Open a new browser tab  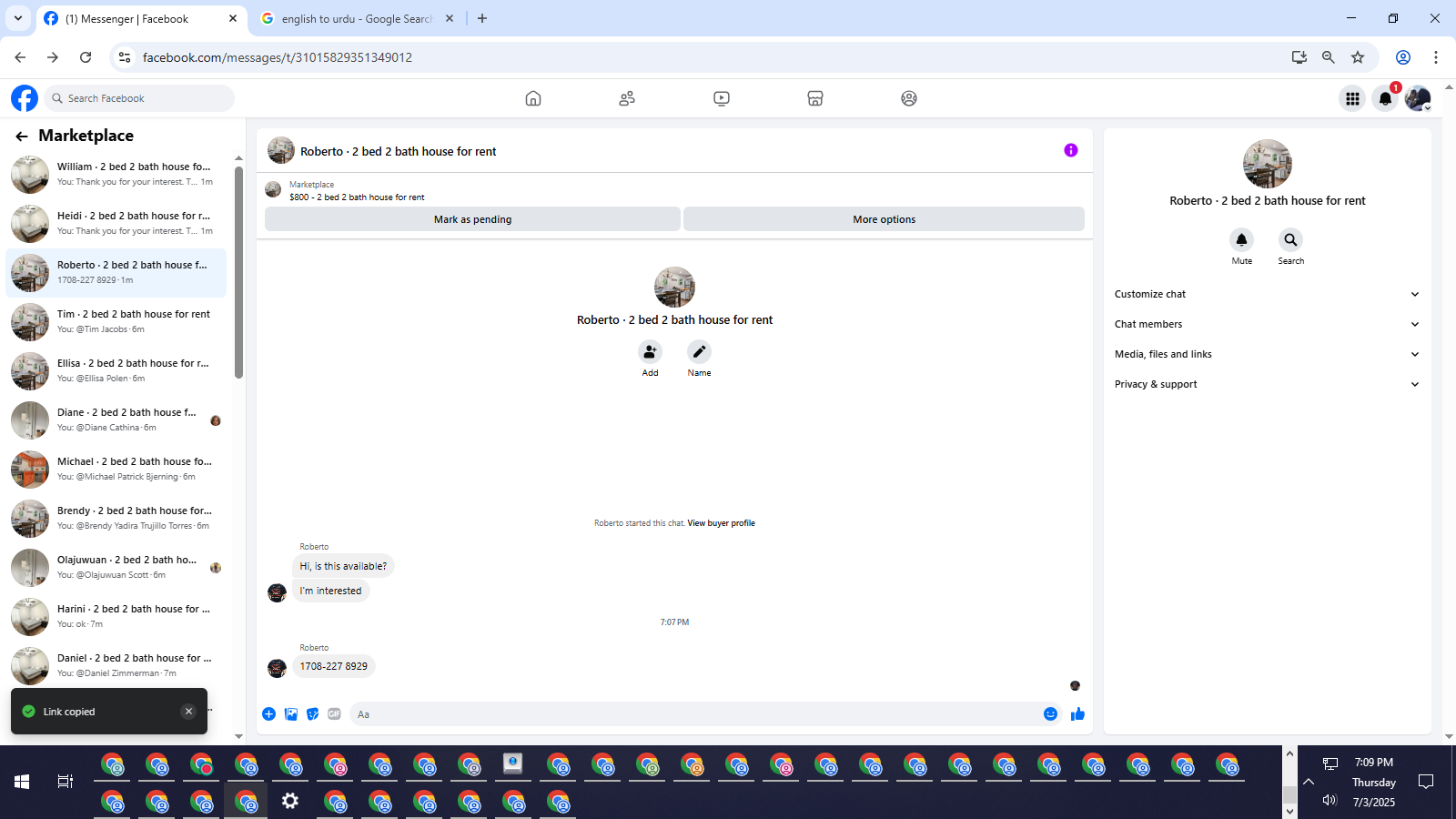click(482, 18)
